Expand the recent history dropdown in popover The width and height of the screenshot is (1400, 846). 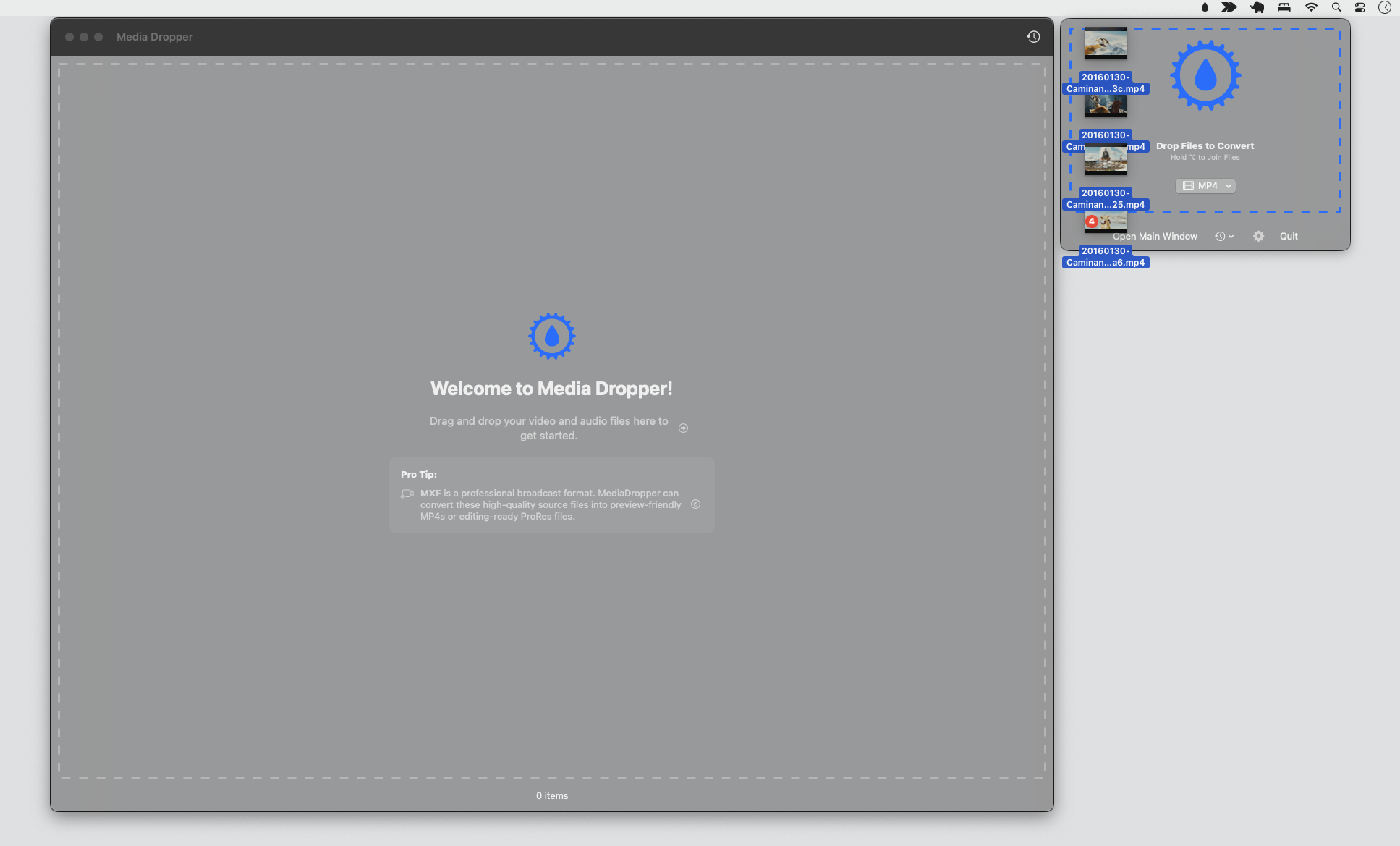point(1224,237)
